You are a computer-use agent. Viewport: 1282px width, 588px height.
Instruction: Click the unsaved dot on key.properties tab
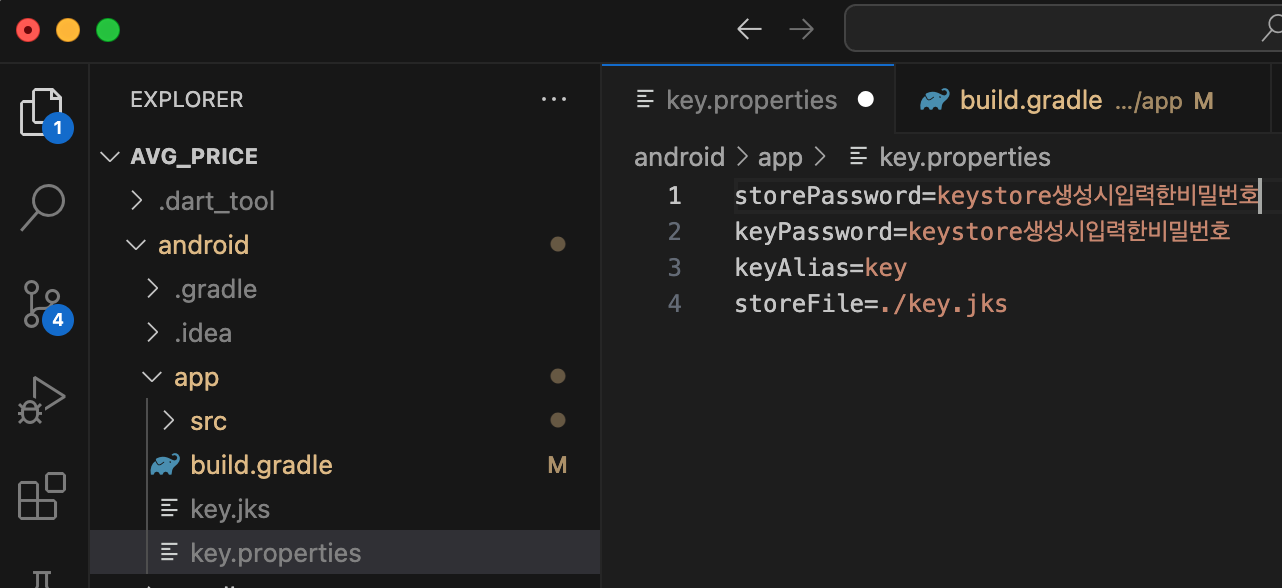[866, 99]
